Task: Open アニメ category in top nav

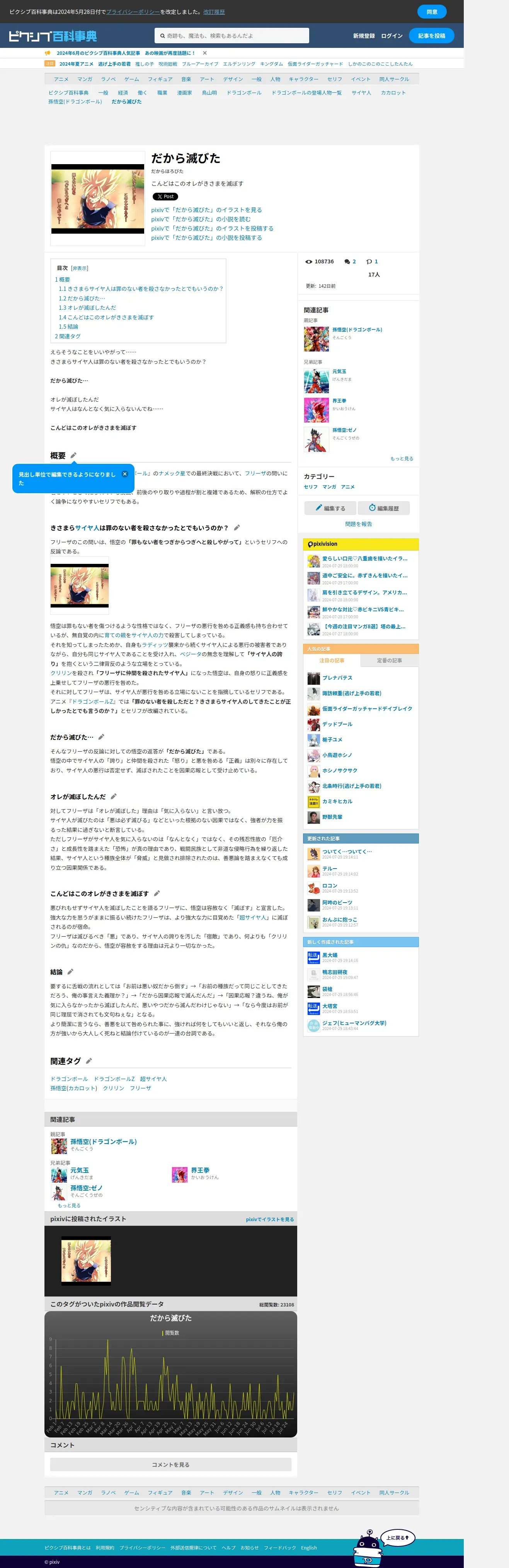Action: [61, 79]
